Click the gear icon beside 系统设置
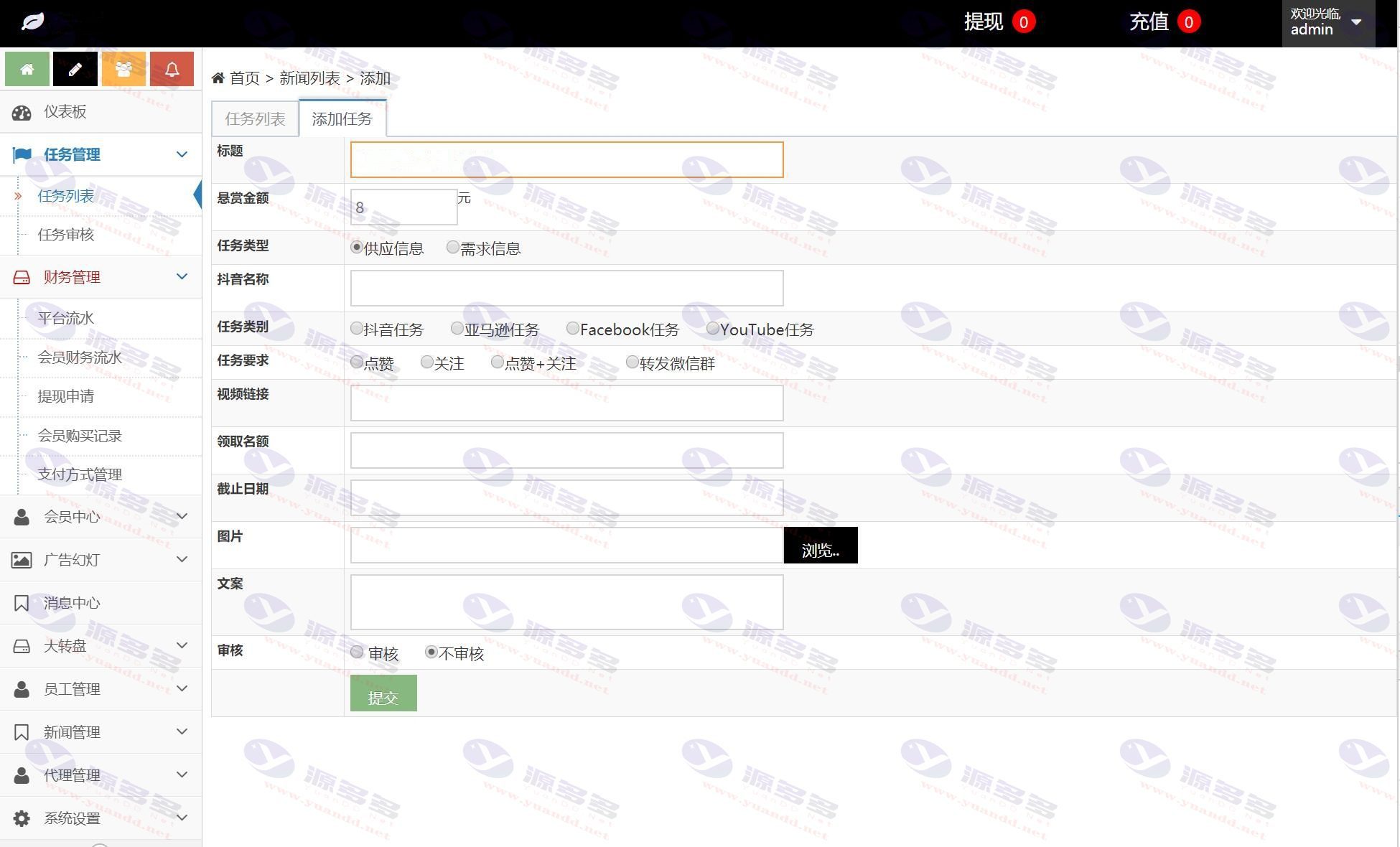1400x847 pixels. (x=22, y=818)
